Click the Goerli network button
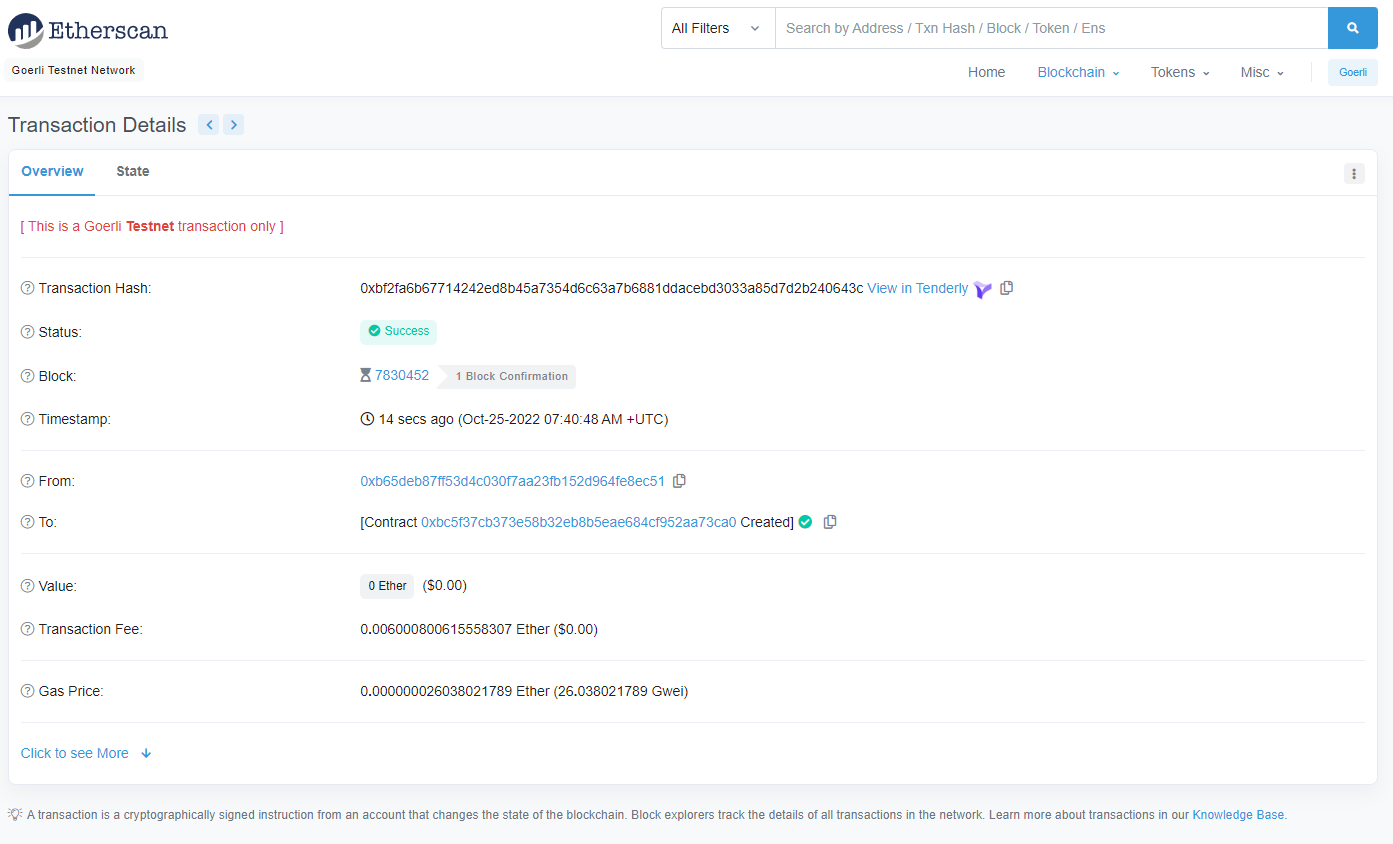Screen dimensions: 1393x844 tap(1352, 72)
